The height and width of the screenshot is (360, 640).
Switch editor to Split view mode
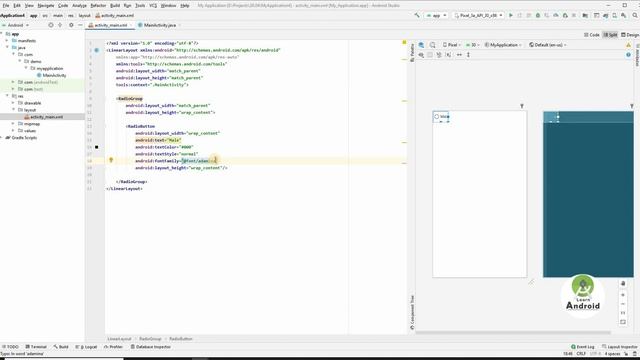[611, 35]
